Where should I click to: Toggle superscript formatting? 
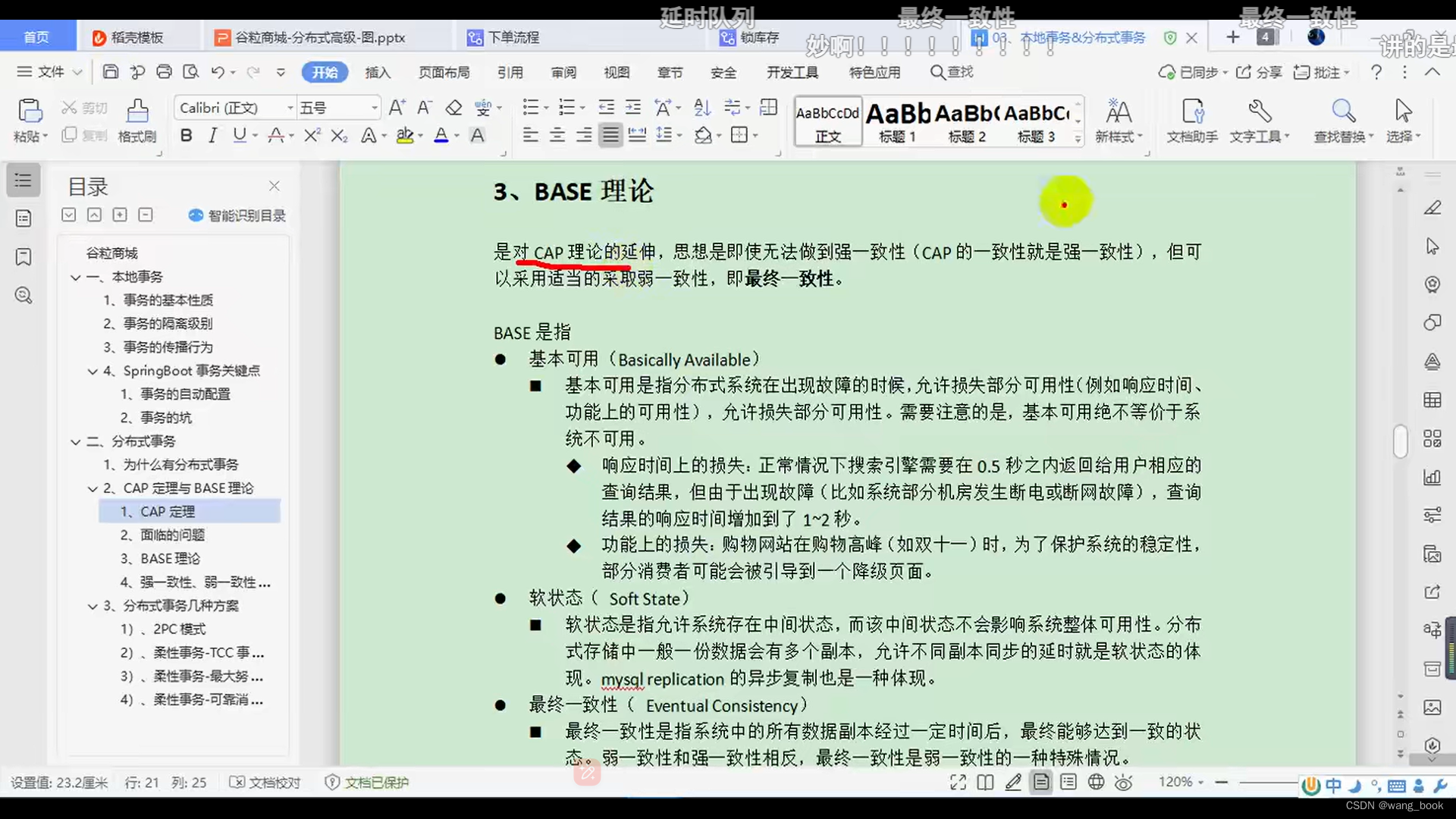[x=312, y=136]
